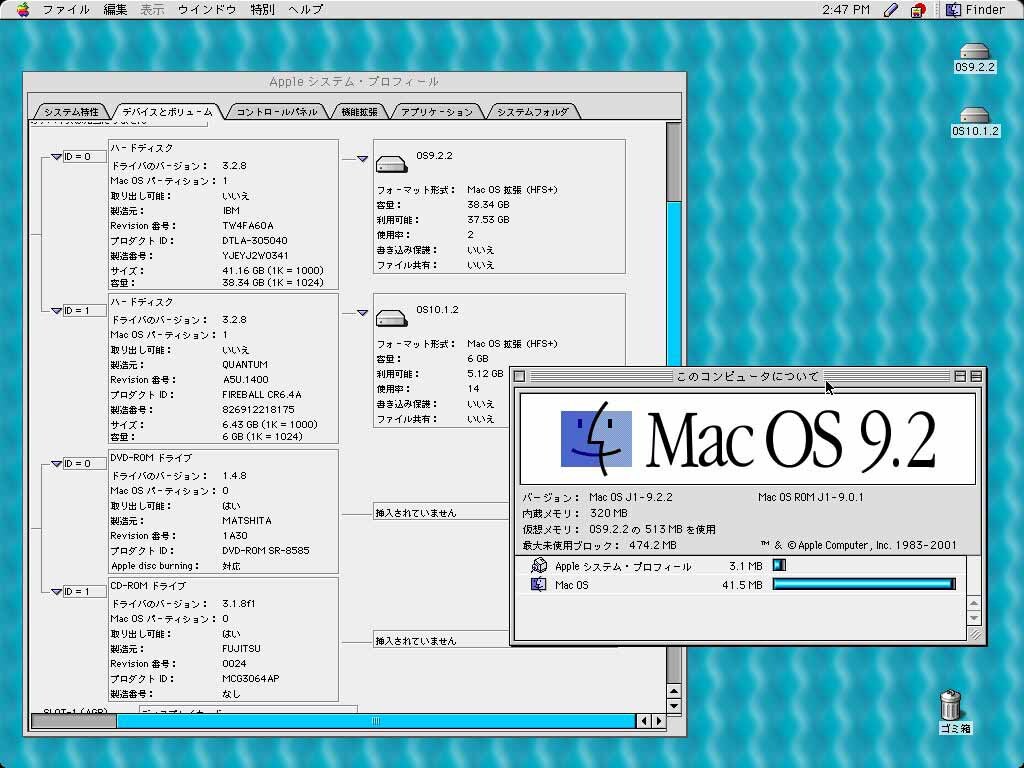Click the OS10.1.2 volume icon in profiler
Screen dimensions: 1024x768
click(x=391, y=318)
